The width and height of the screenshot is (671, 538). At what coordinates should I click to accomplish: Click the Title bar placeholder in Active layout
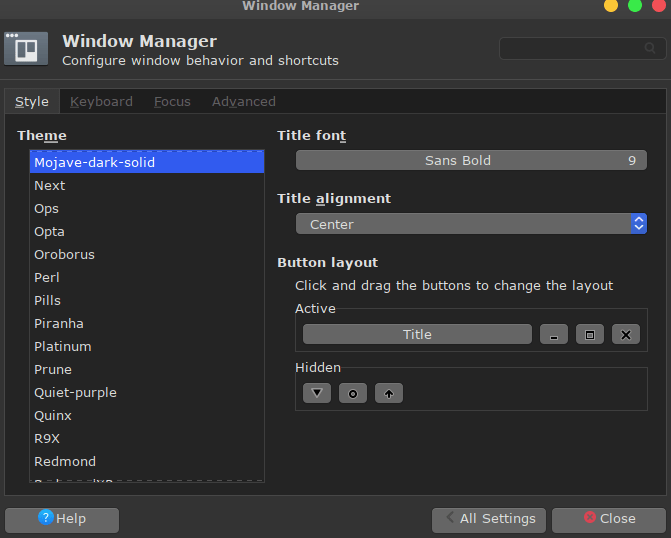[x=417, y=334]
